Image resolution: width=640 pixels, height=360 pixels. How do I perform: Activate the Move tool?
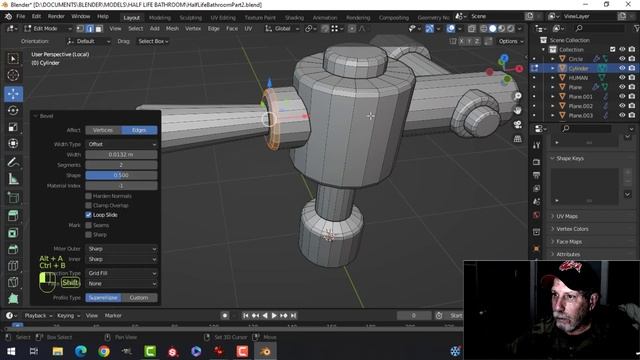13,94
